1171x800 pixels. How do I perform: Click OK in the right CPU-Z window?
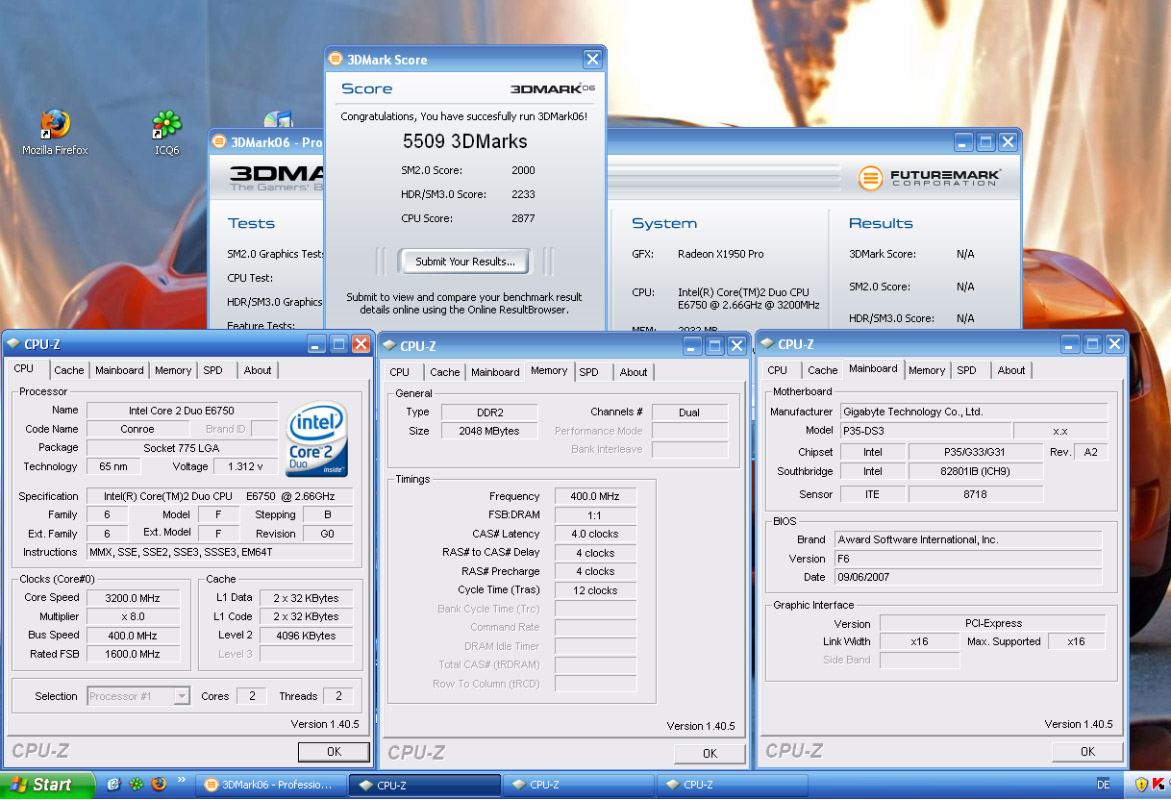tap(1087, 751)
